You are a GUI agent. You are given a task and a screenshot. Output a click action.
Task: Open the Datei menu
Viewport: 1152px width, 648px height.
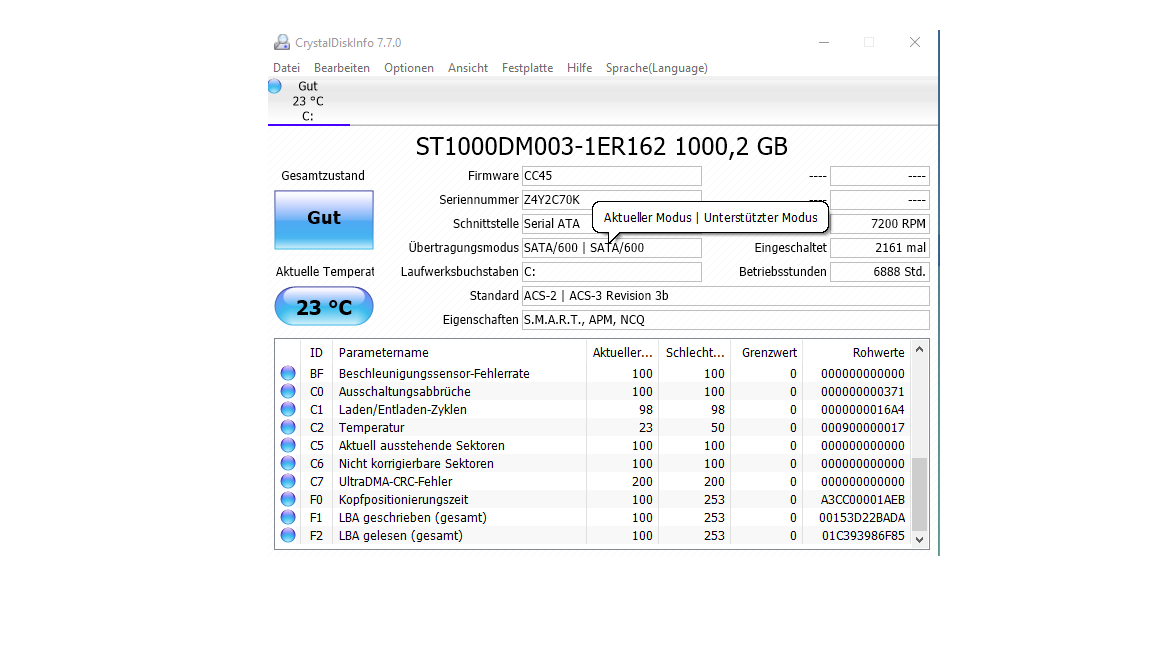click(x=287, y=68)
